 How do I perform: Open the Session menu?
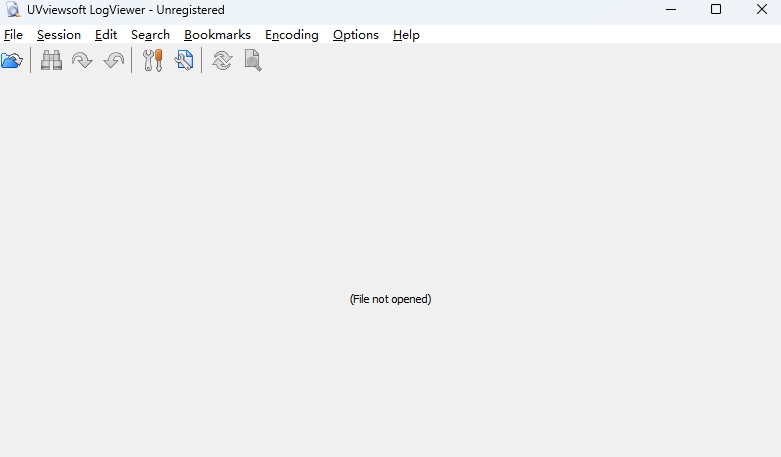click(x=59, y=35)
